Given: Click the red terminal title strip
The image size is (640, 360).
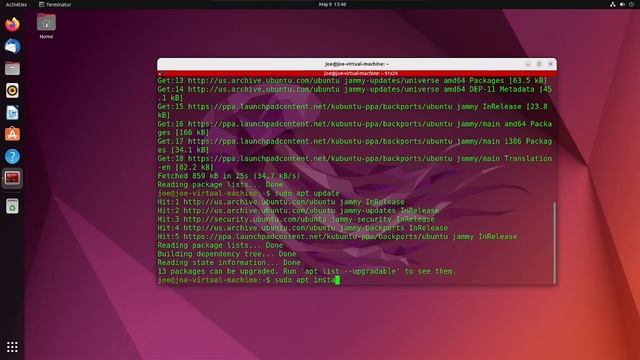Looking at the screenshot, I should point(357,73).
